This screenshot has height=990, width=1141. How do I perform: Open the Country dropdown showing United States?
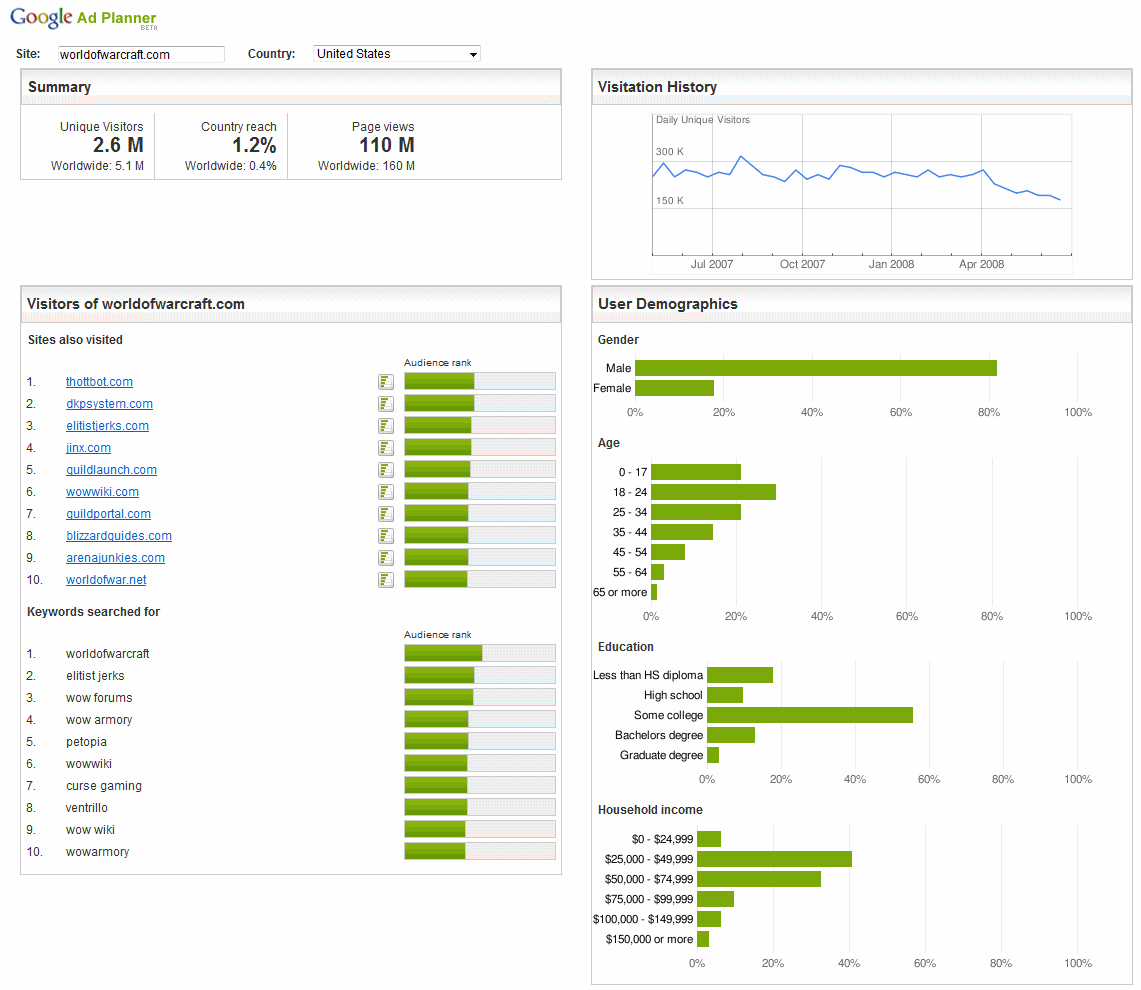tap(396, 54)
